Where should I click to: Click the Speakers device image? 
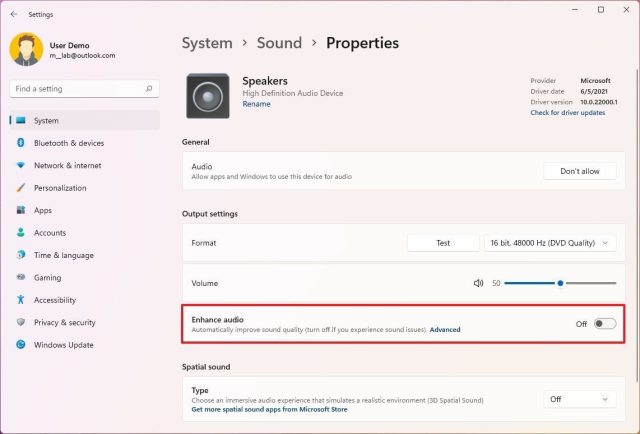pos(208,96)
